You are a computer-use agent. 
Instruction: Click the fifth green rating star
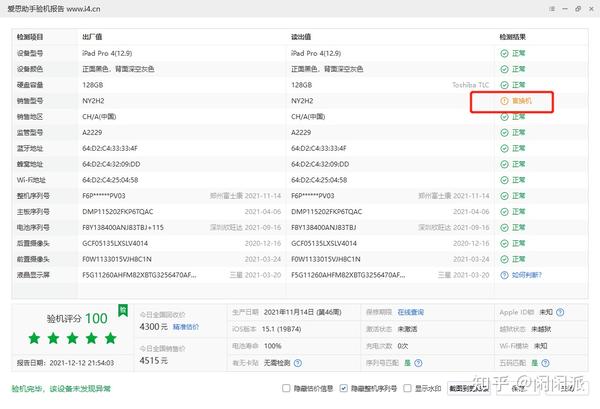pos(111,338)
